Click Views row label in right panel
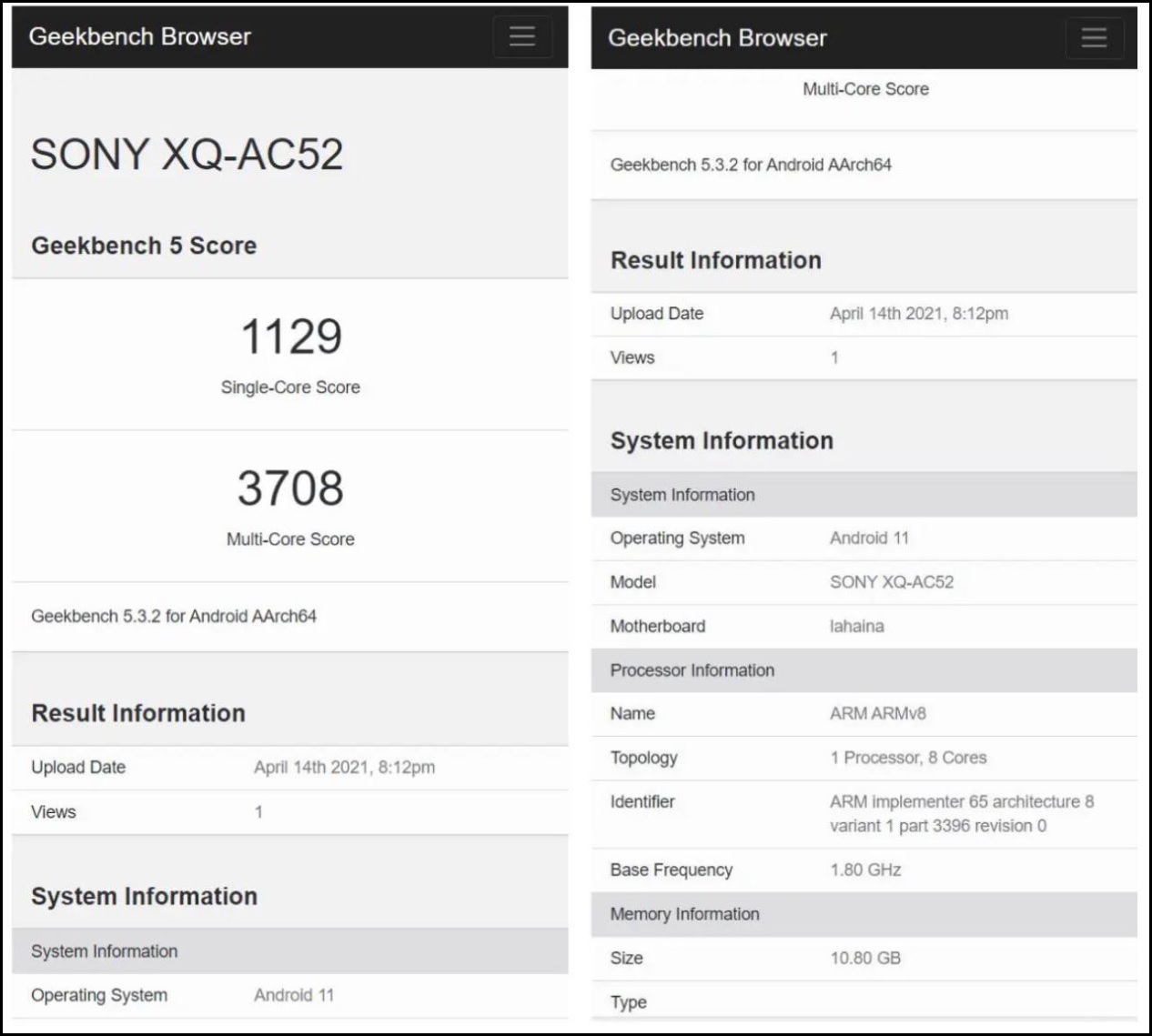 (x=632, y=357)
